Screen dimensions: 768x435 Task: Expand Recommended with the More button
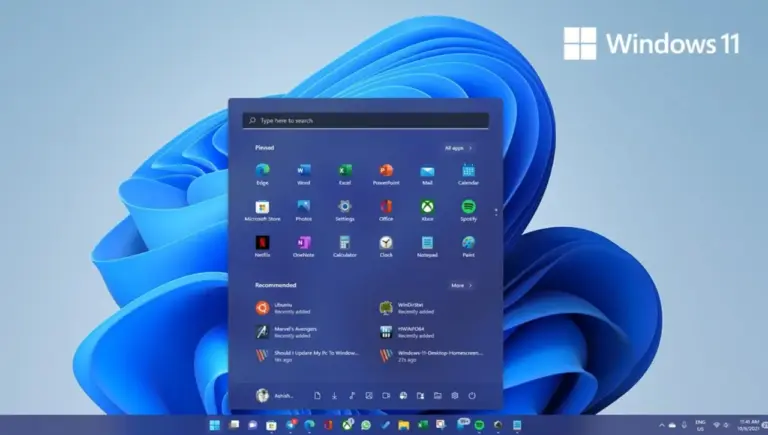click(x=460, y=285)
